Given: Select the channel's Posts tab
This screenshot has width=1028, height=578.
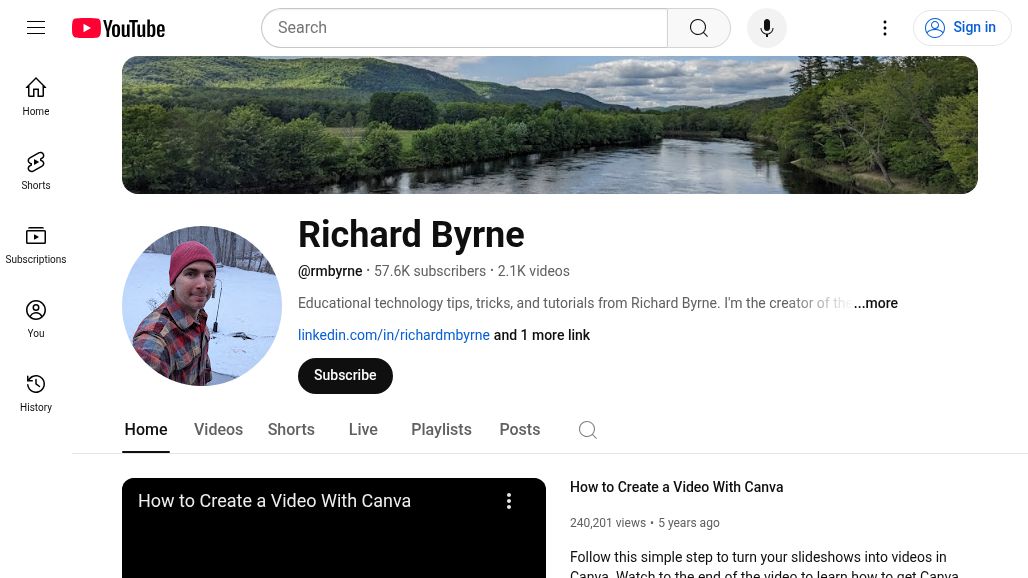Looking at the screenshot, I should (x=519, y=429).
